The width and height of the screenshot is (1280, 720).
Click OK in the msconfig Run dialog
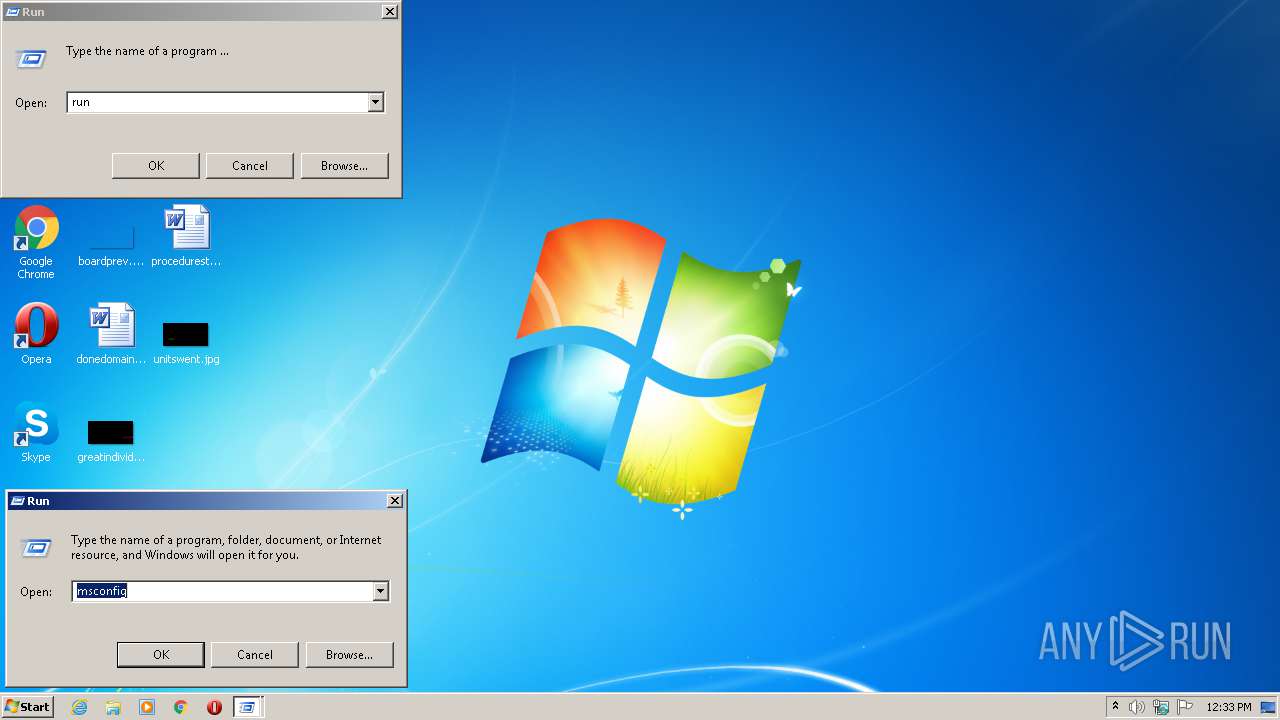point(161,655)
